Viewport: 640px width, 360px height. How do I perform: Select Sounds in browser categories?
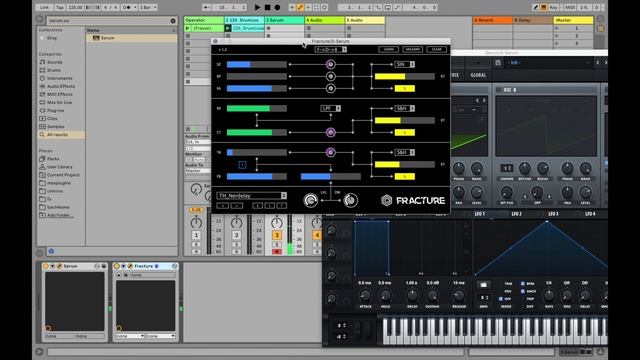54,62
